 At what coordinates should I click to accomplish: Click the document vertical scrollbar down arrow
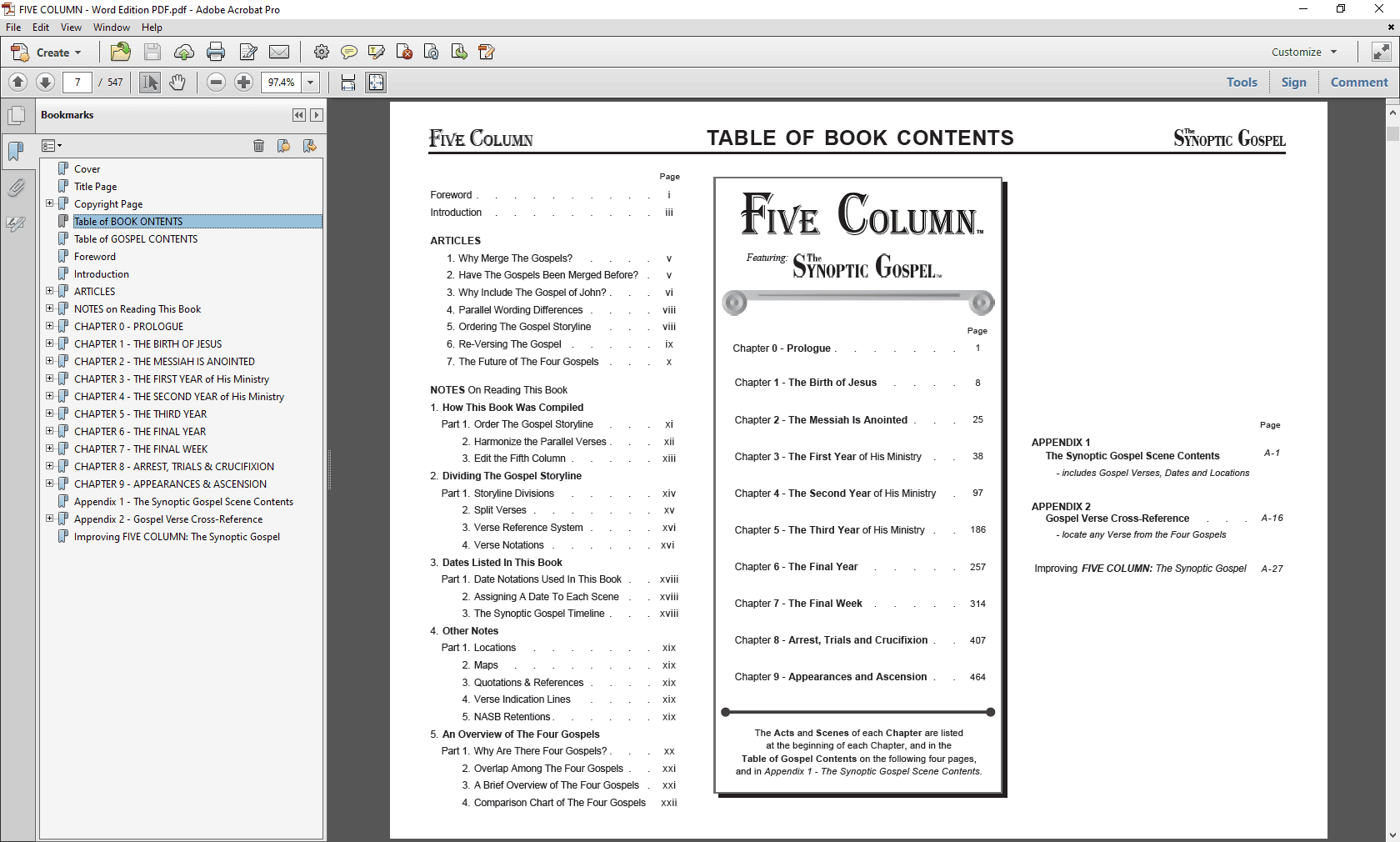click(1392, 834)
